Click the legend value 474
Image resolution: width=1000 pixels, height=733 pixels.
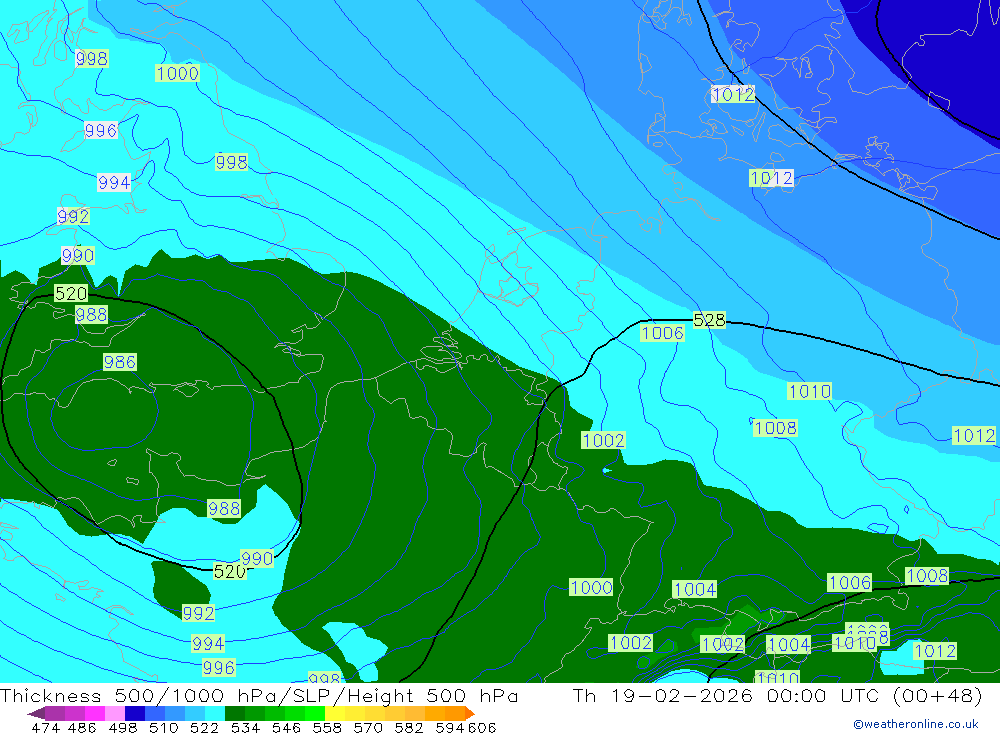click(x=46, y=727)
